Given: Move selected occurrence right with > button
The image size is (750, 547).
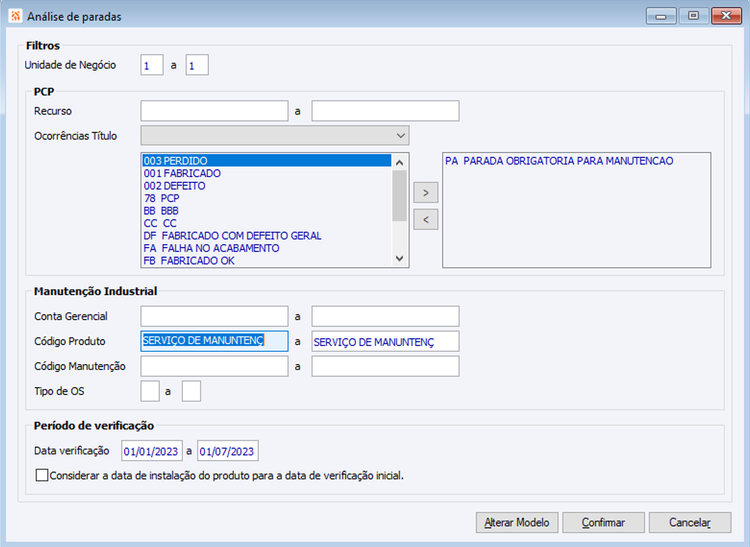Looking at the screenshot, I should [426, 193].
